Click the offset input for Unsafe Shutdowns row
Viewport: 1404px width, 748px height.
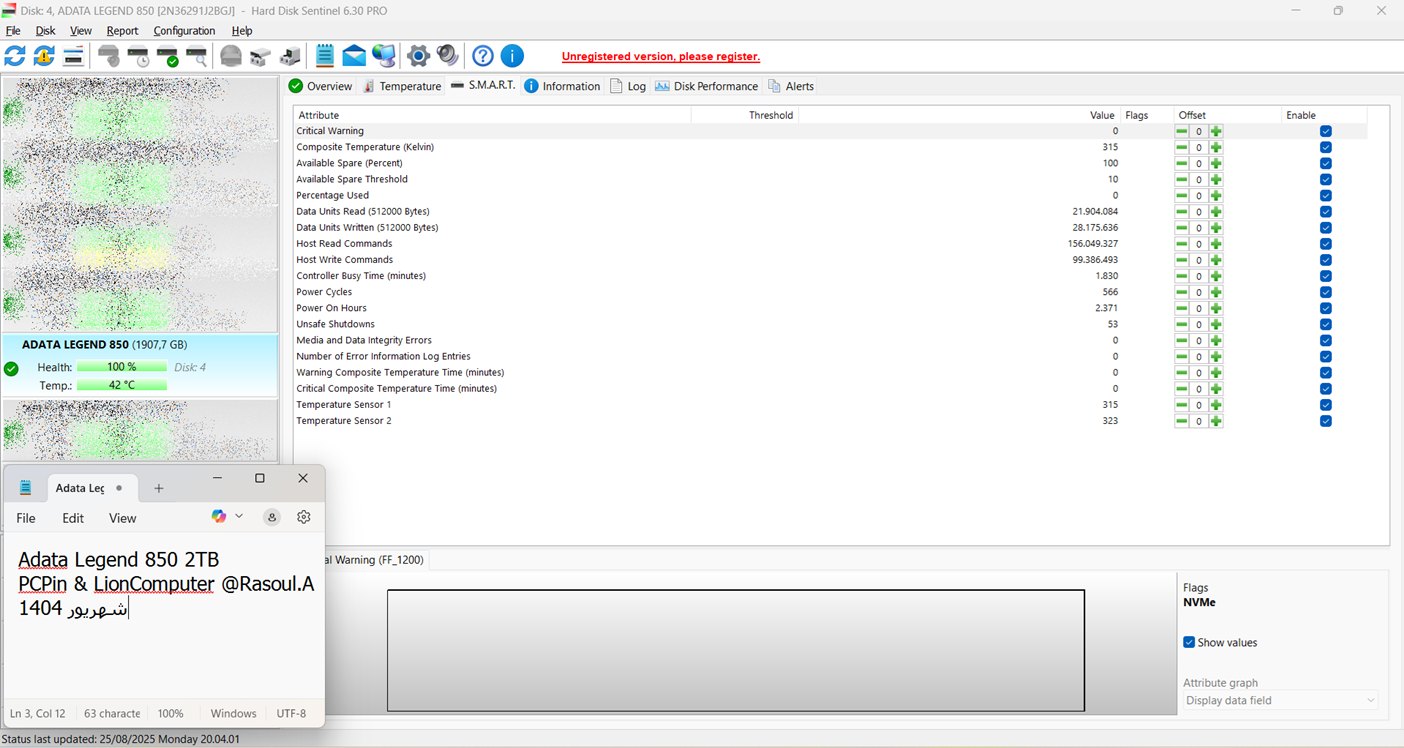pyautogui.click(x=1198, y=324)
